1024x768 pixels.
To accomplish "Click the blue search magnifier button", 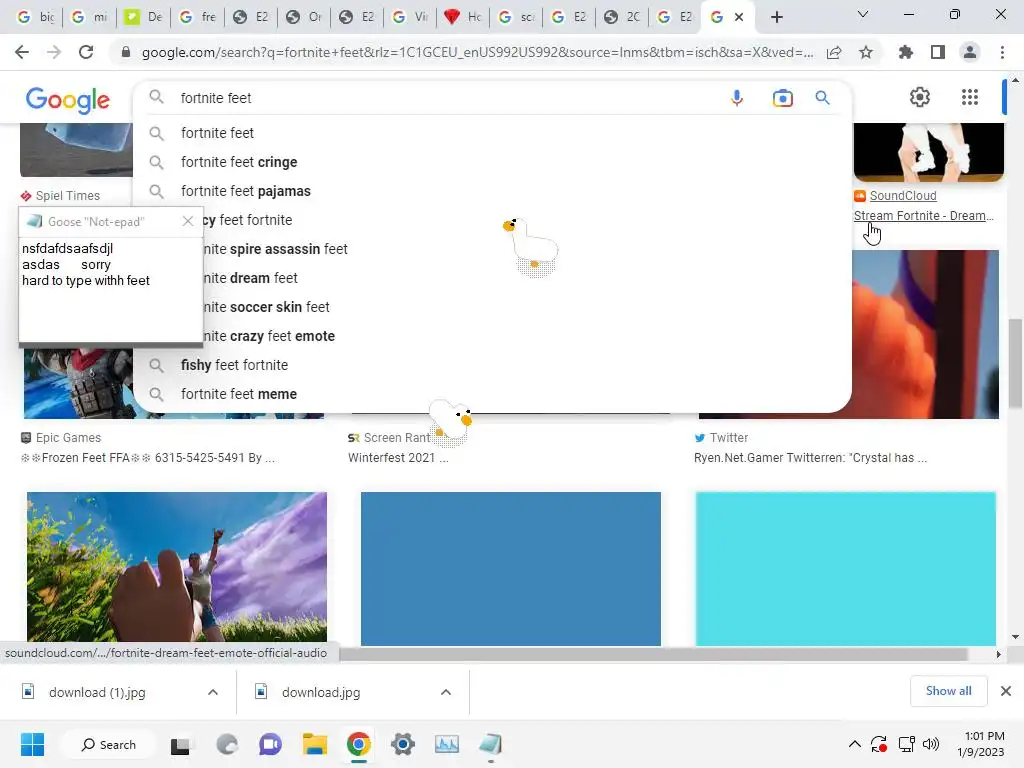I will [822, 98].
